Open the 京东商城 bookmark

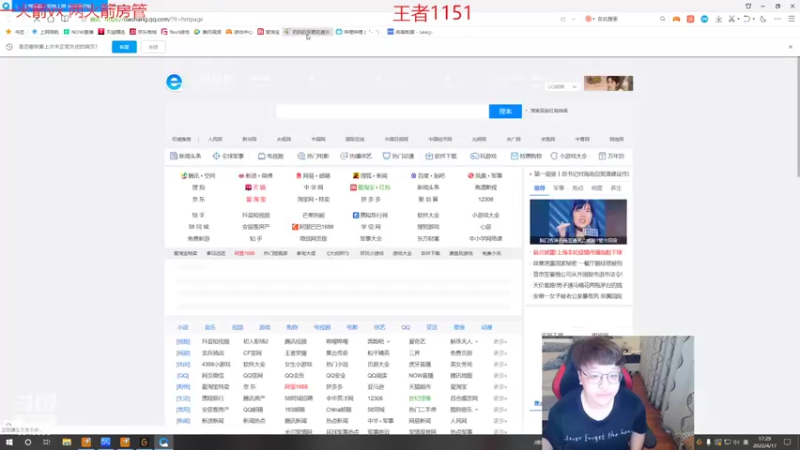[143, 32]
